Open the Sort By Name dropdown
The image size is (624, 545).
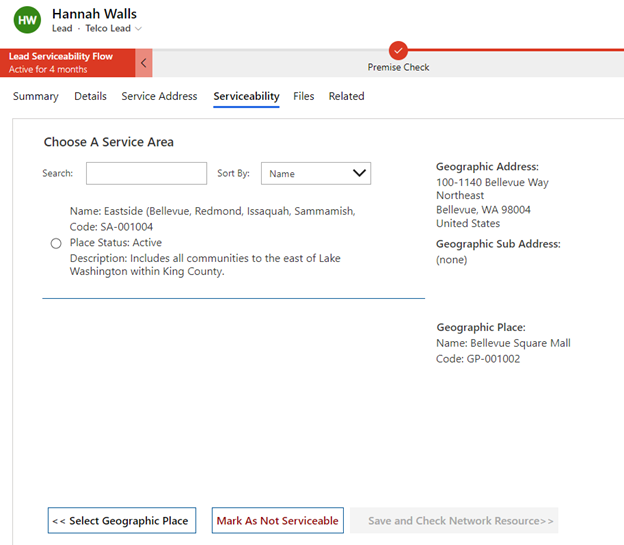(316, 173)
